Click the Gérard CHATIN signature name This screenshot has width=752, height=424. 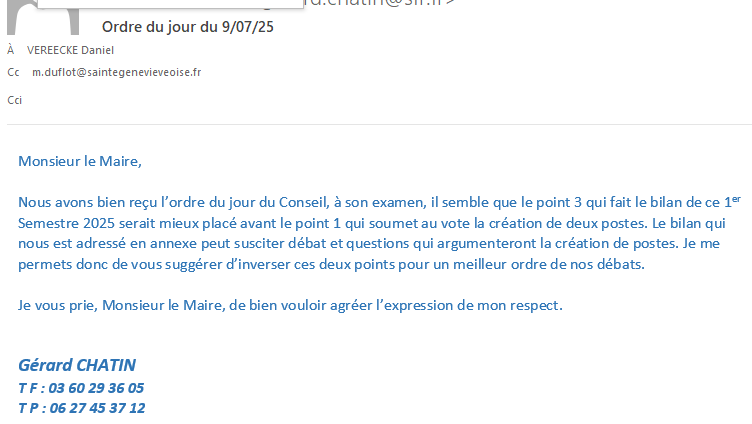[x=77, y=365]
